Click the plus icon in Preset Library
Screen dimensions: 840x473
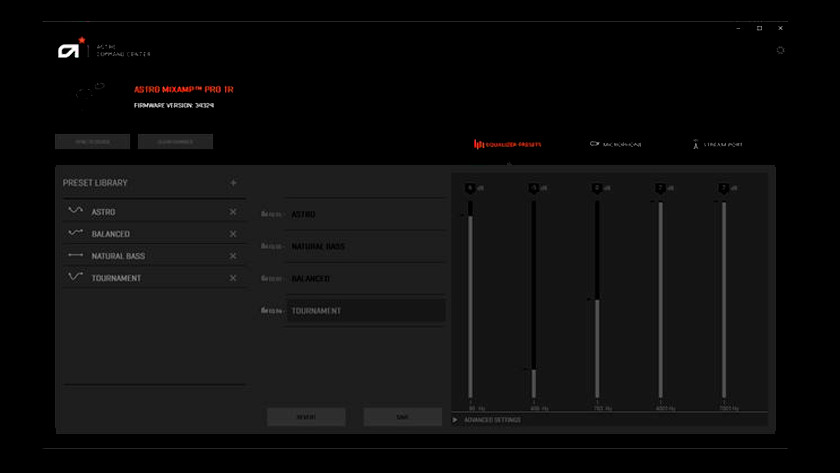[233, 183]
